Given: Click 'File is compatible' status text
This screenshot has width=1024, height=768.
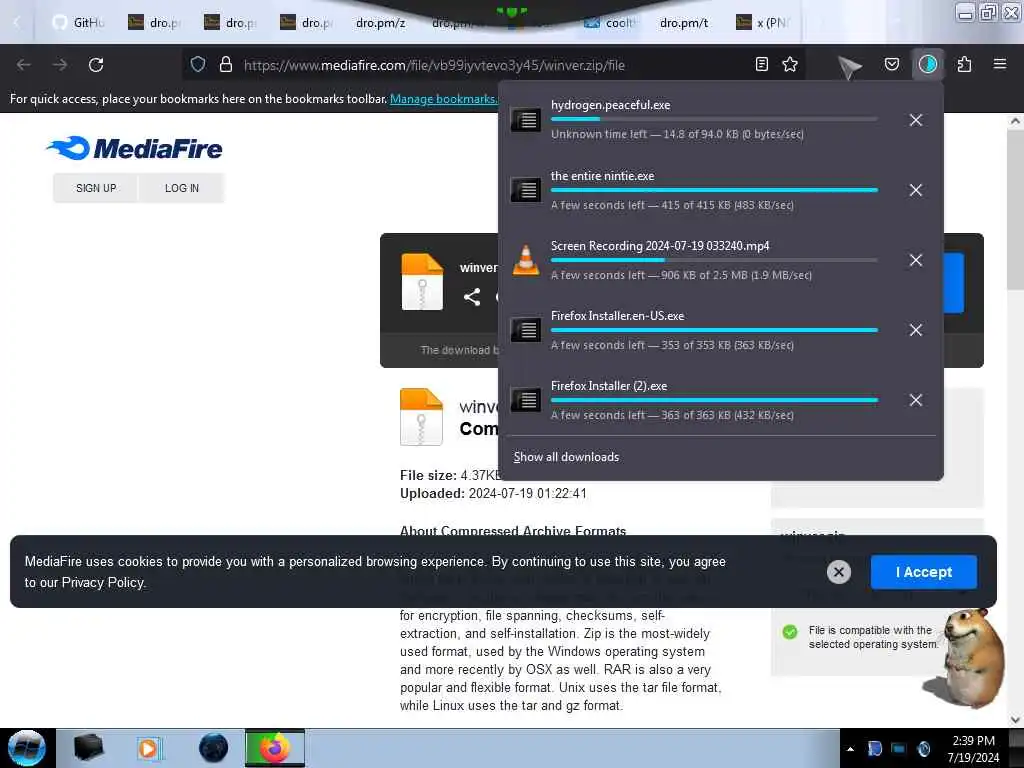Looking at the screenshot, I should tap(873, 637).
